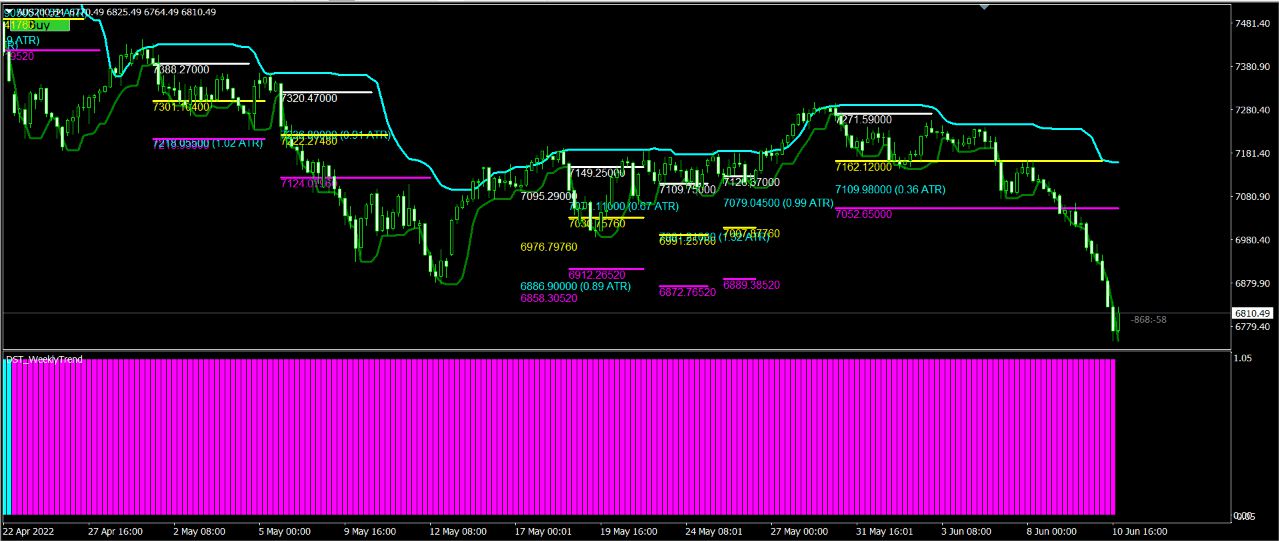1279x541 pixels.
Task: Click the magenta 6858.30520 label
Action: pyautogui.click(x=549, y=299)
